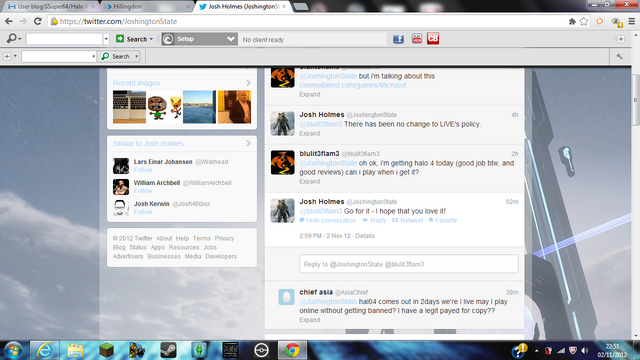
Task: Click the clock showing 22:51
Action: 612,347
